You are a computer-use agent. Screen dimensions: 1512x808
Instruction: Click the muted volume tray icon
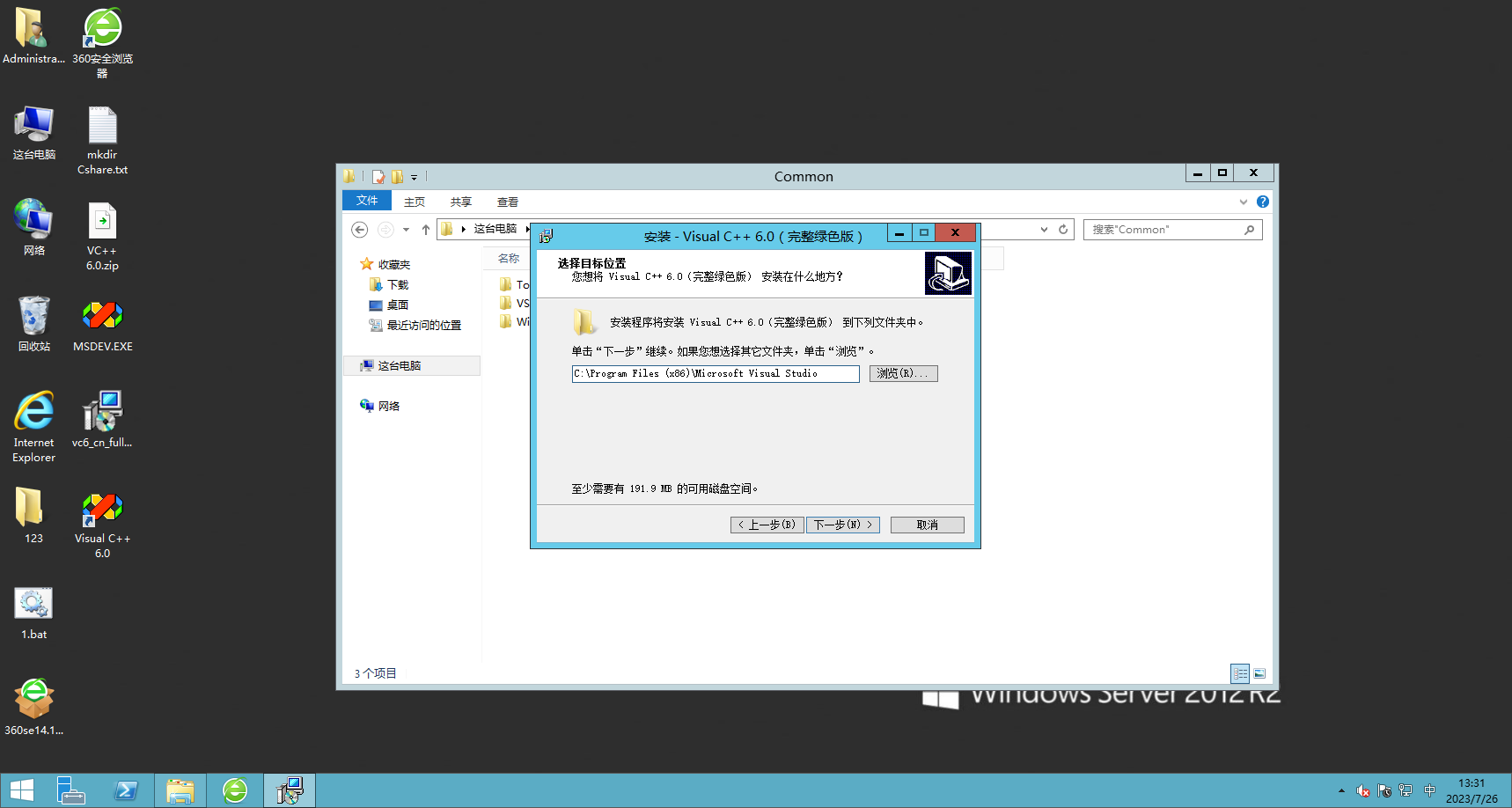[1363, 790]
